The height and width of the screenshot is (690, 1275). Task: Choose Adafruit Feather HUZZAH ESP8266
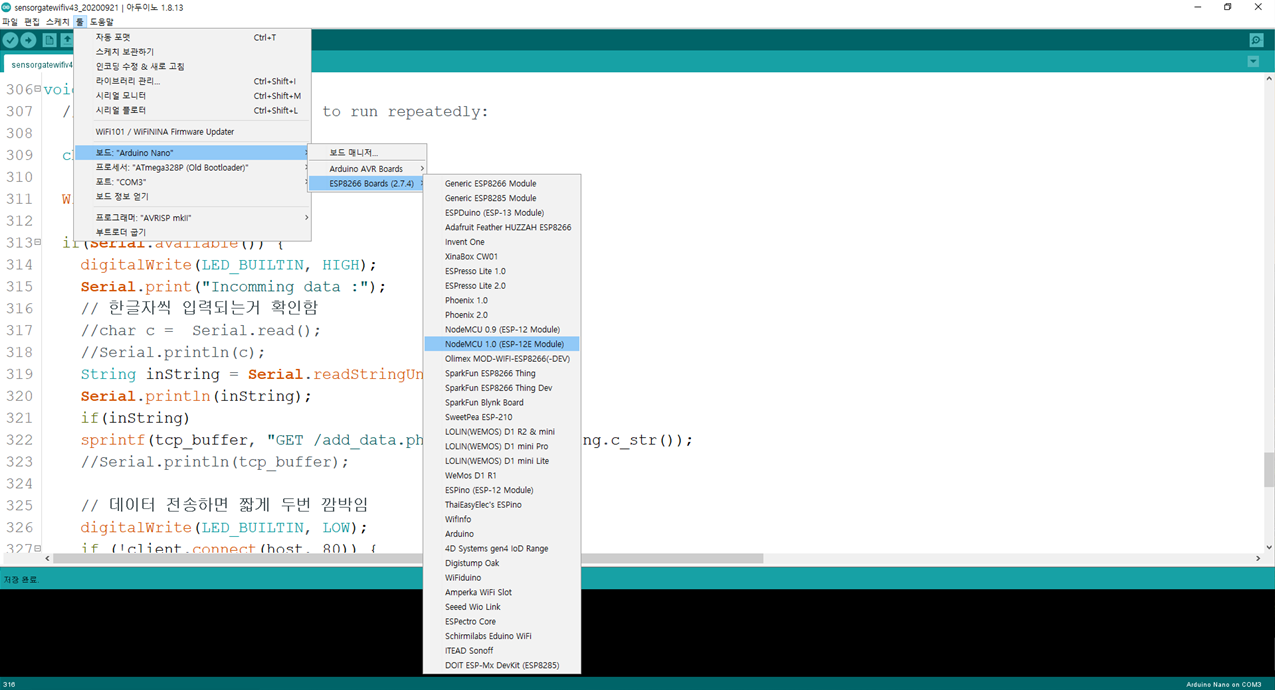pos(502,227)
